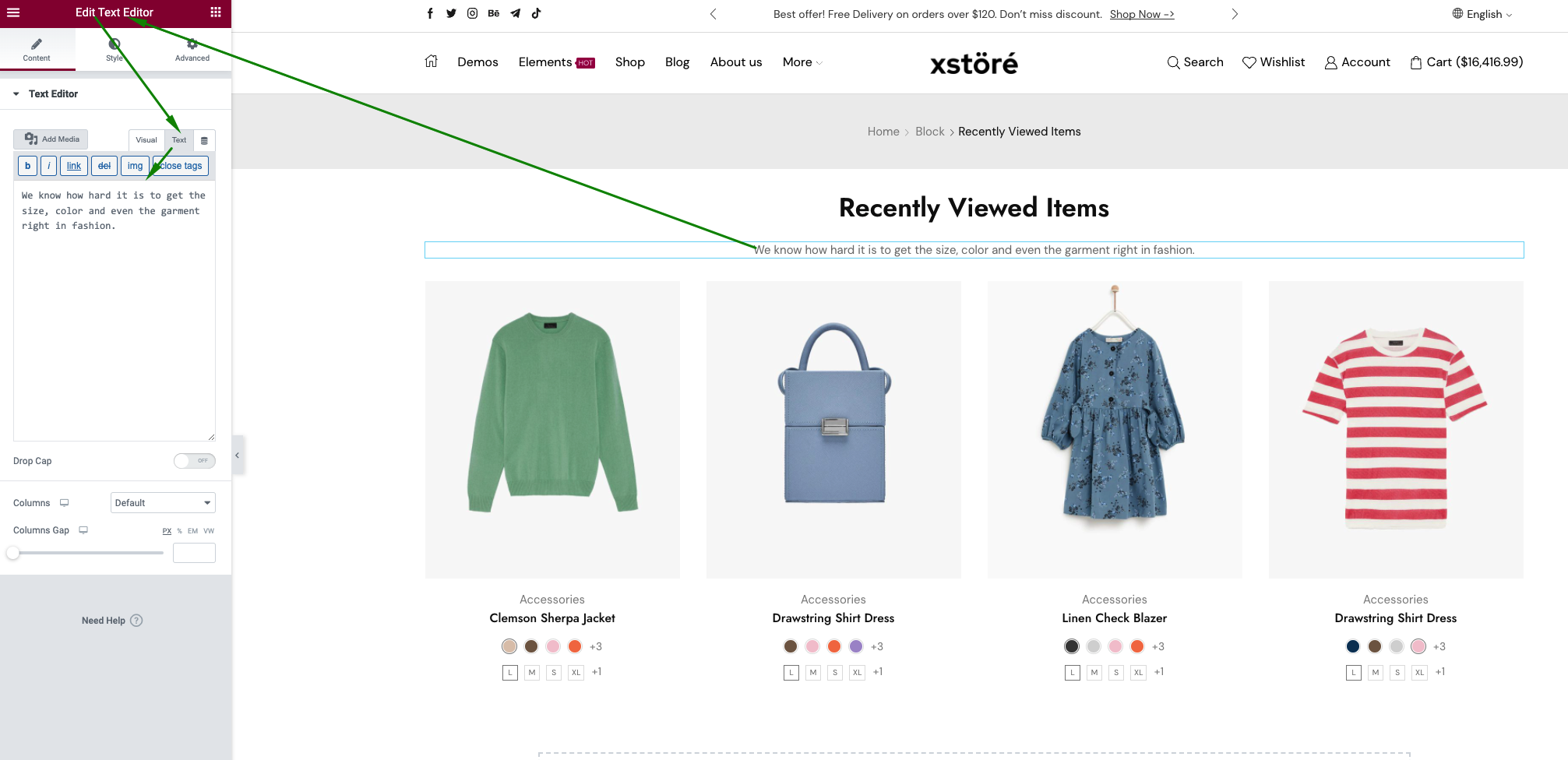
Task: Open the widgets grid panel icon
Action: pos(216,12)
